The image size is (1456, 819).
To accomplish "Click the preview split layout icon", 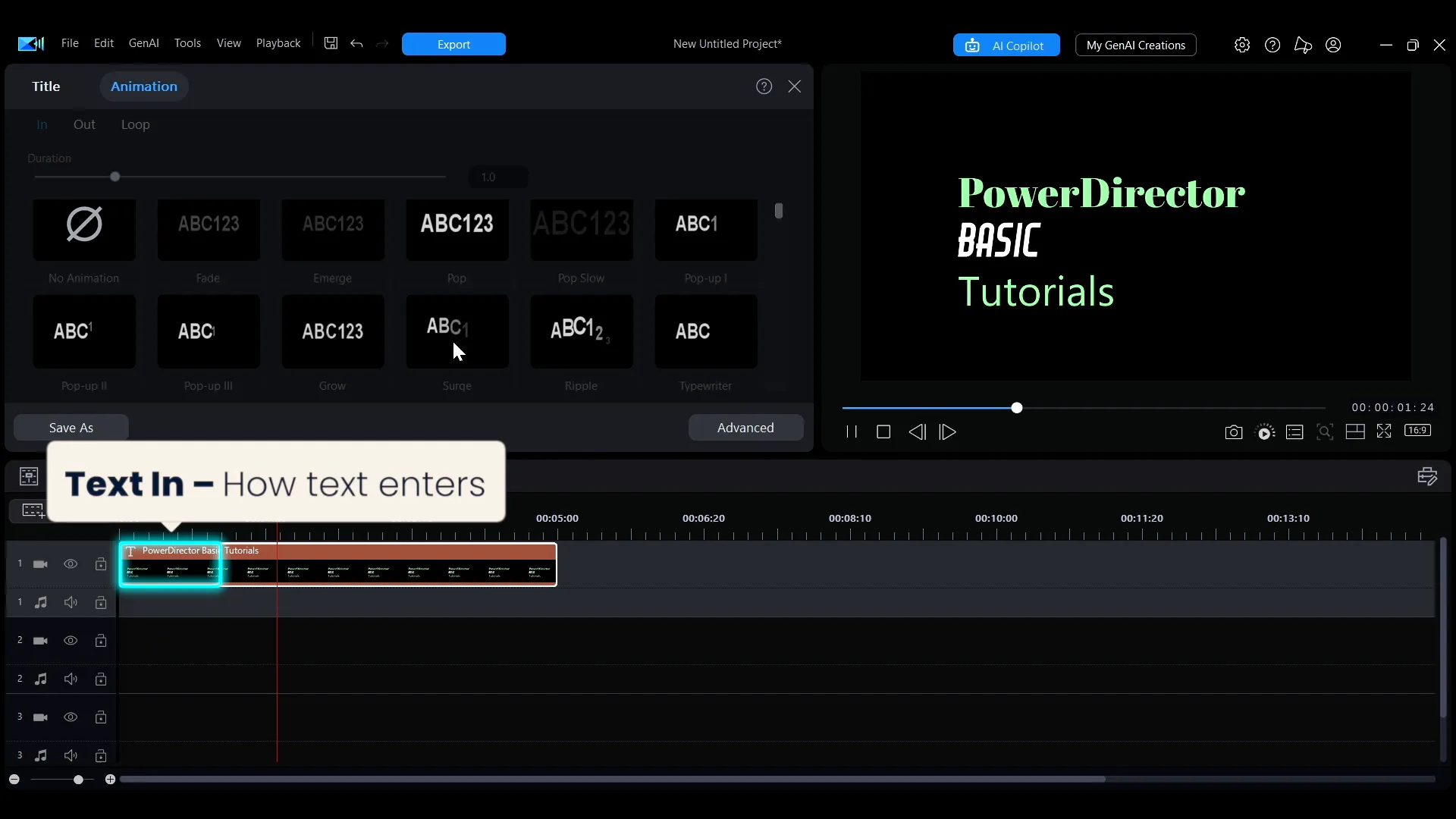I will click(x=1355, y=431).
